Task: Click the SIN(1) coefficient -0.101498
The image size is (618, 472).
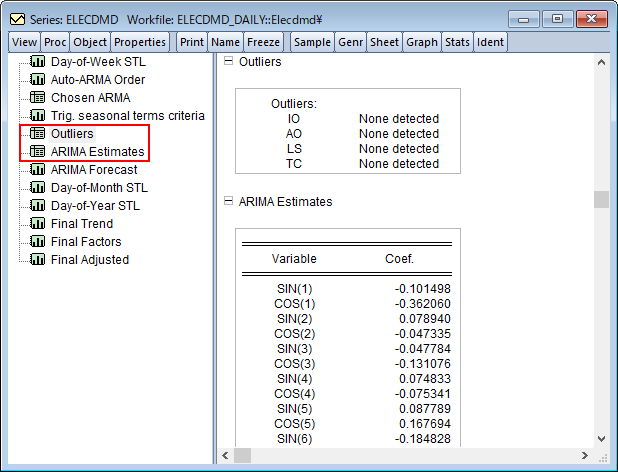Action: coord(423,289)
